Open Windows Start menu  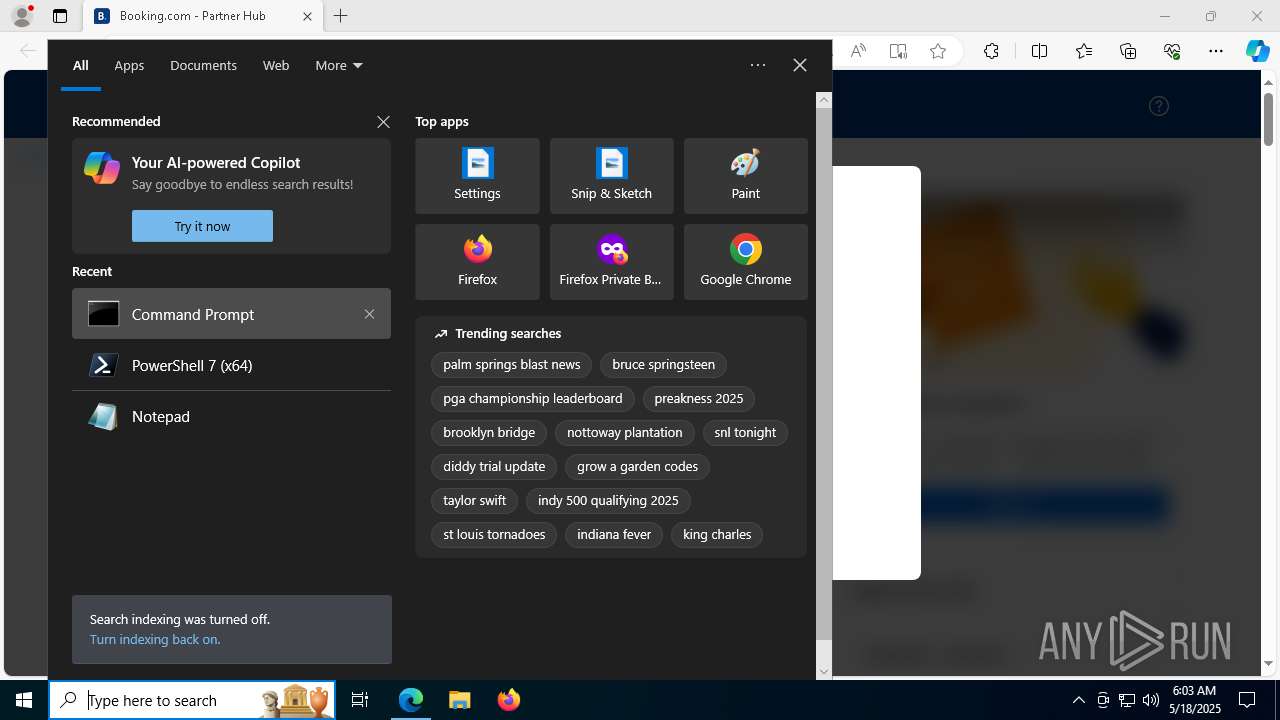(x=24, y=700)
